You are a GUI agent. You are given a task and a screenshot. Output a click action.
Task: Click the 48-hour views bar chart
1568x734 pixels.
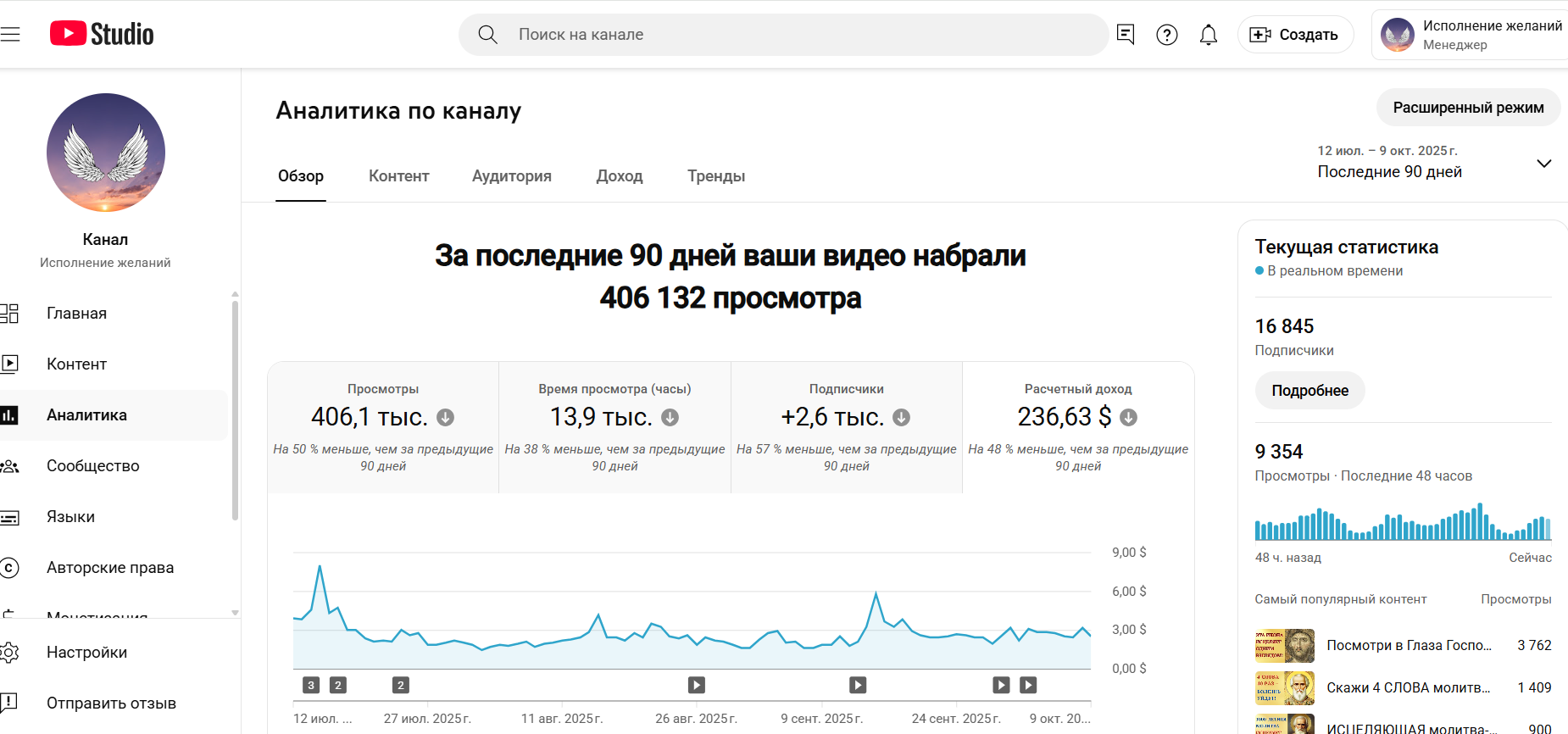pyautogui.click(x=1403, y=521)
